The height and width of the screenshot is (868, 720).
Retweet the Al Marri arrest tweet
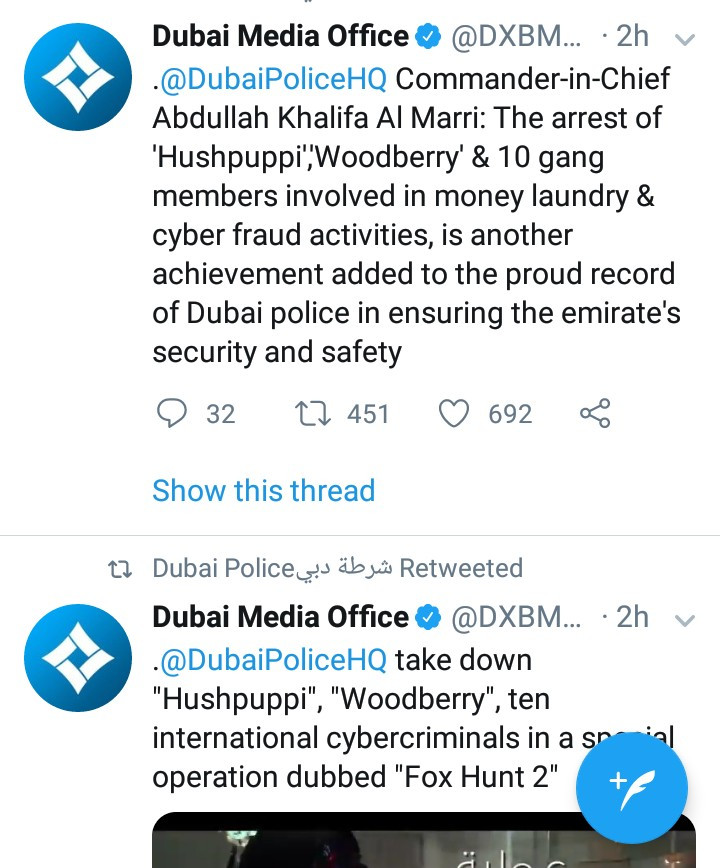[314, 414]
